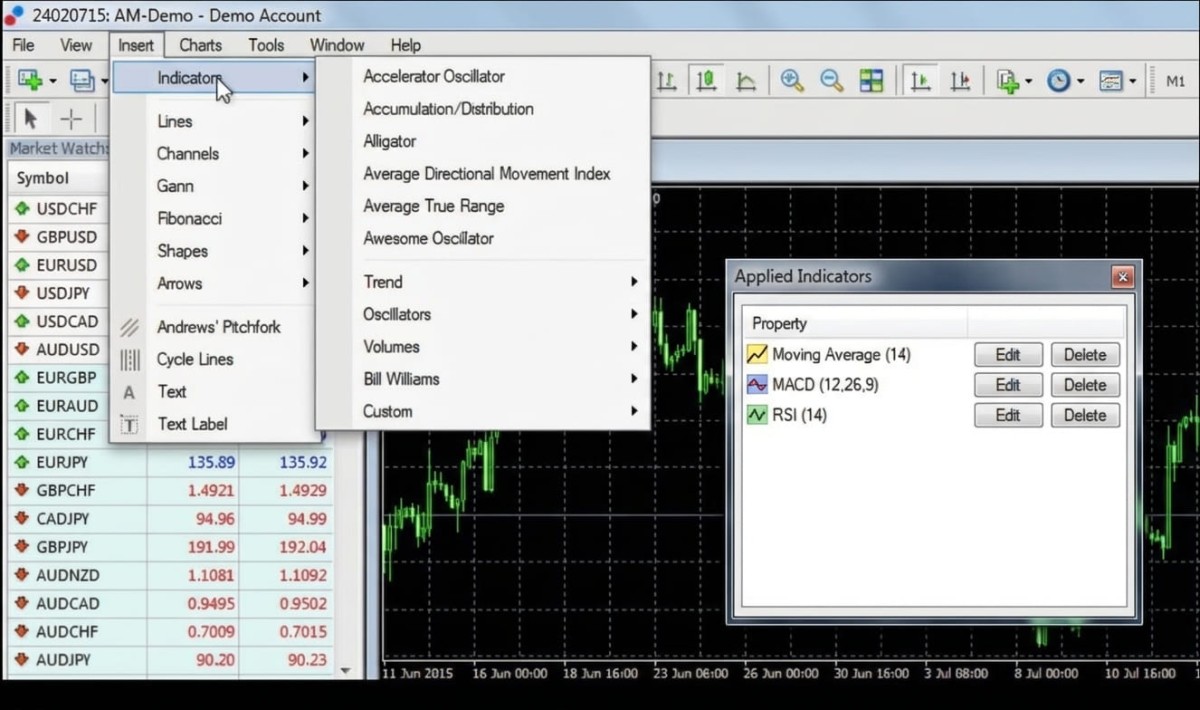Open the File menu

point(23,45)
